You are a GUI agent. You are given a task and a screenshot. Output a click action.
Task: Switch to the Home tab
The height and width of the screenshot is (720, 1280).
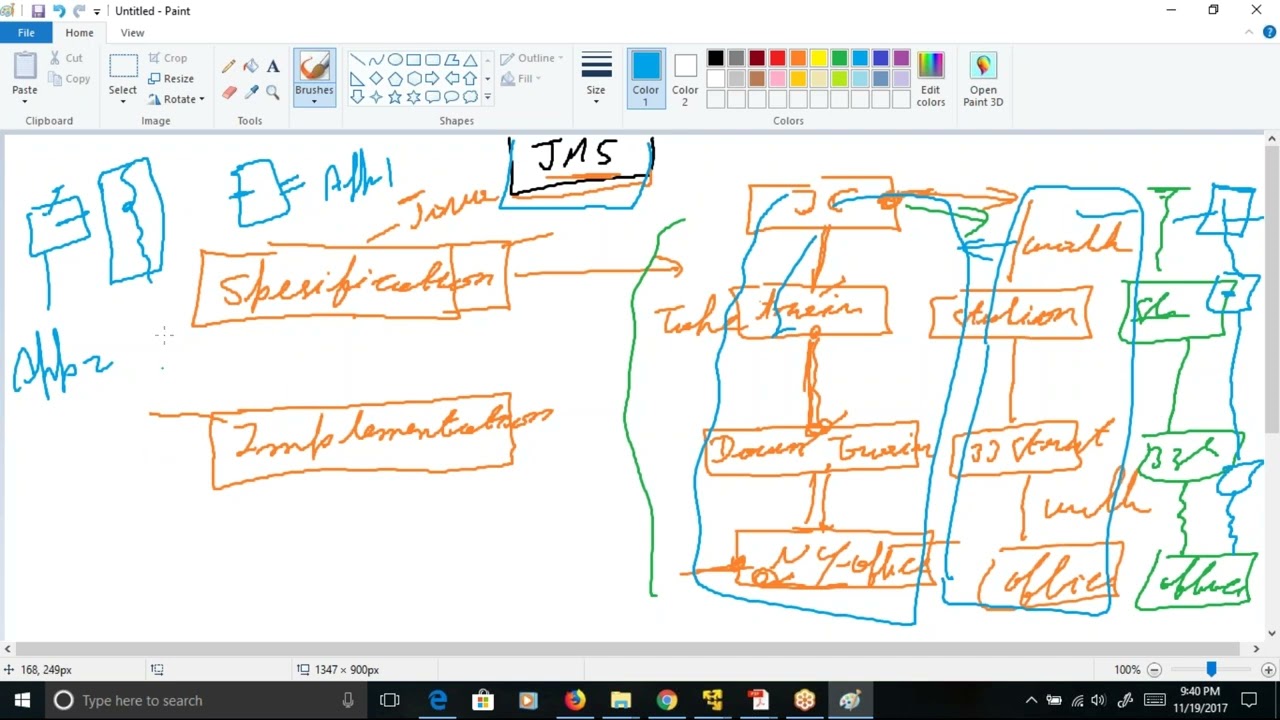(x=79, y=33)
